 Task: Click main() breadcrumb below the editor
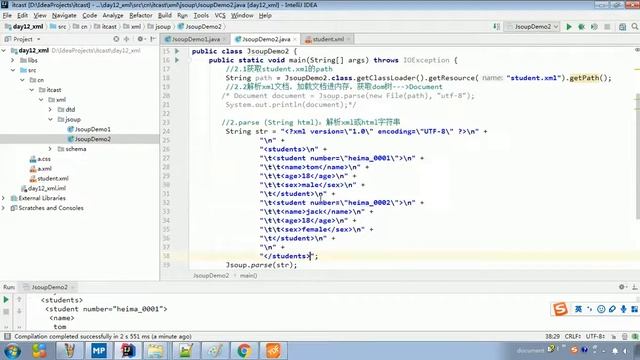(x=248, y=276)
